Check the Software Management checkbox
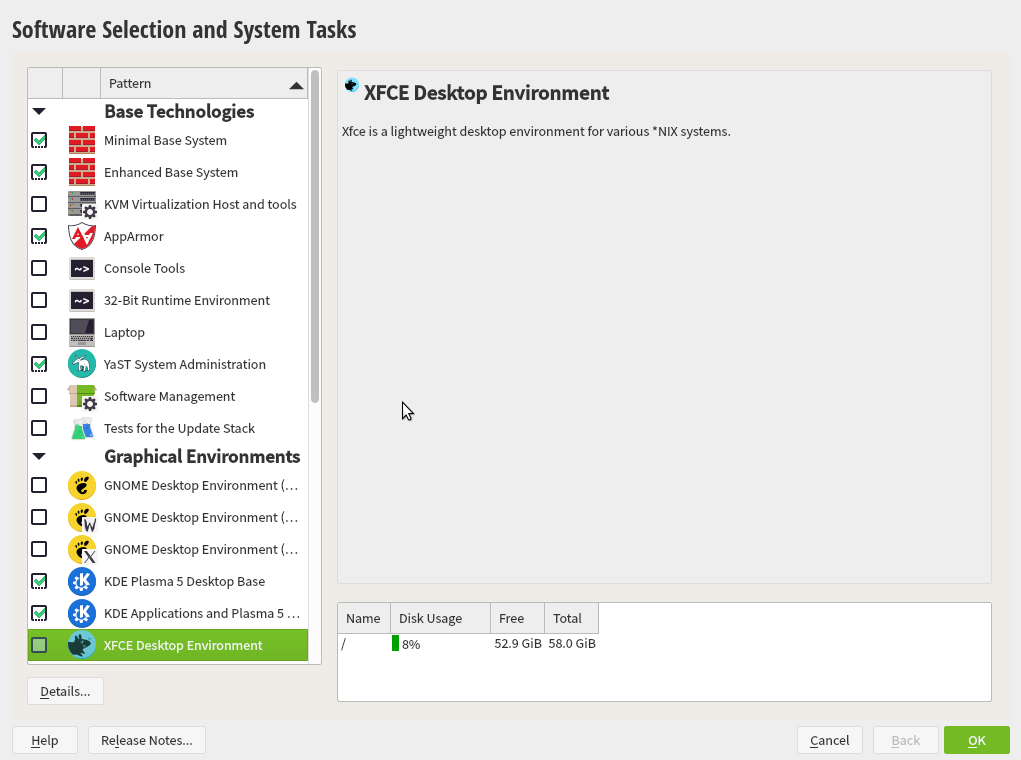Viewport: 1021px width, 760px height. (x=39, y=396)
